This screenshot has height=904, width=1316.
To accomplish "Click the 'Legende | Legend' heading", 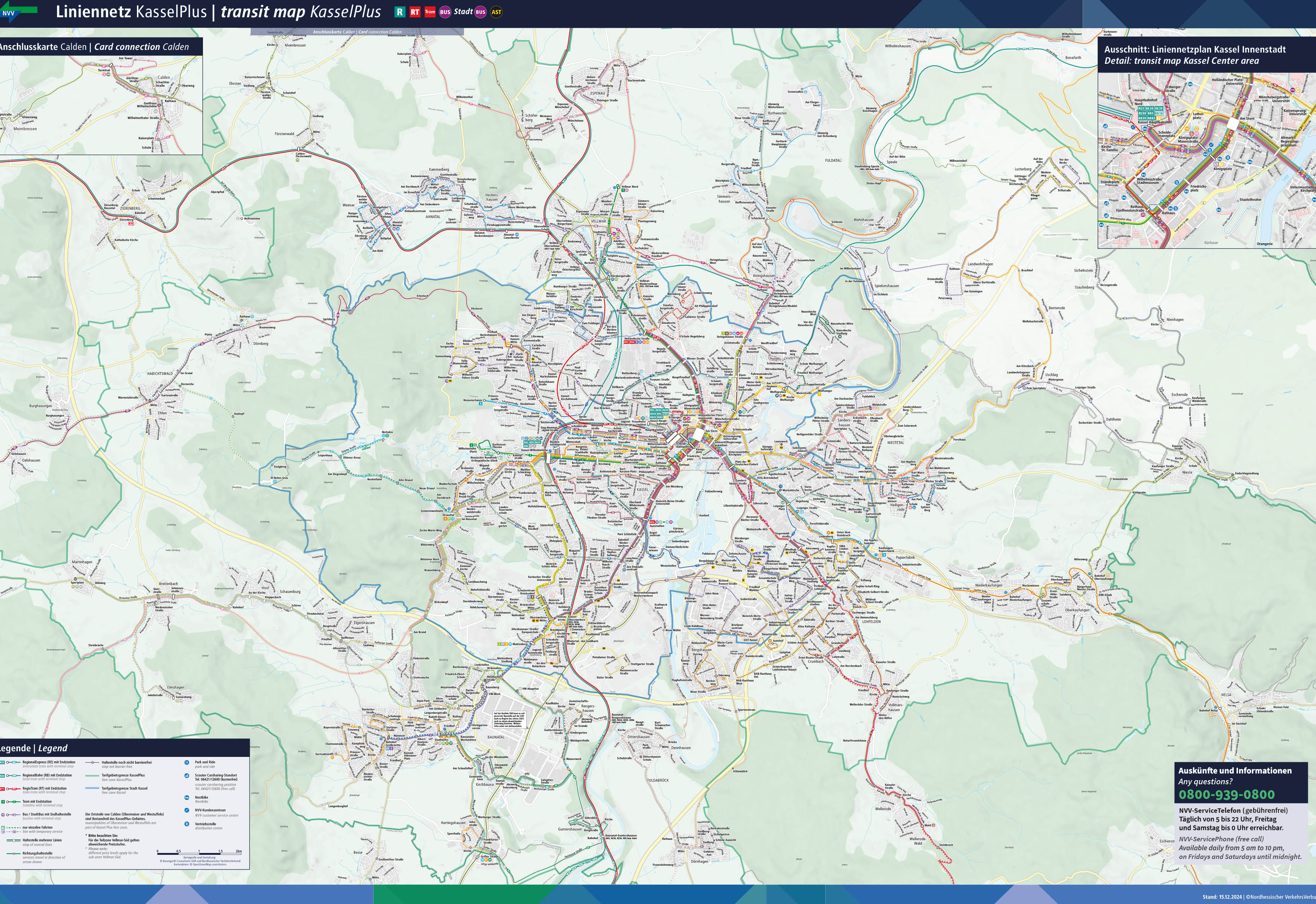I will (34, 748).
